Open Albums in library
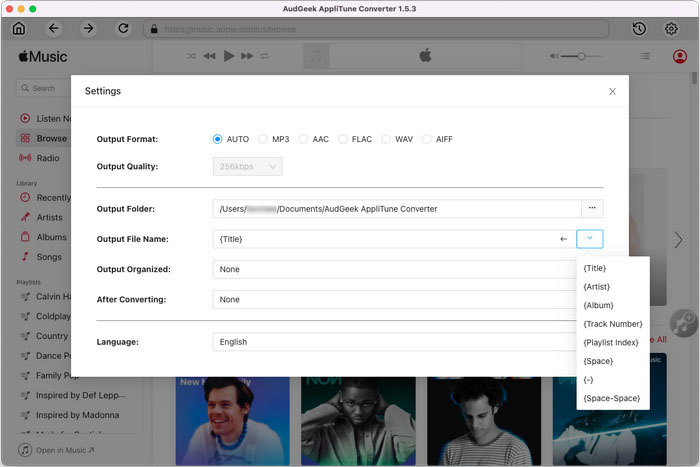This screenshot has height=467, width=700. (x=43, y=237)
